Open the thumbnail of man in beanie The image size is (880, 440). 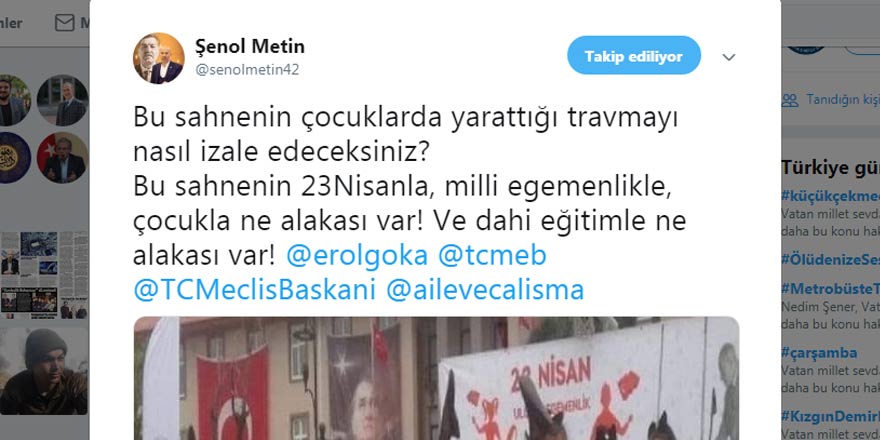tap(44, 371)
